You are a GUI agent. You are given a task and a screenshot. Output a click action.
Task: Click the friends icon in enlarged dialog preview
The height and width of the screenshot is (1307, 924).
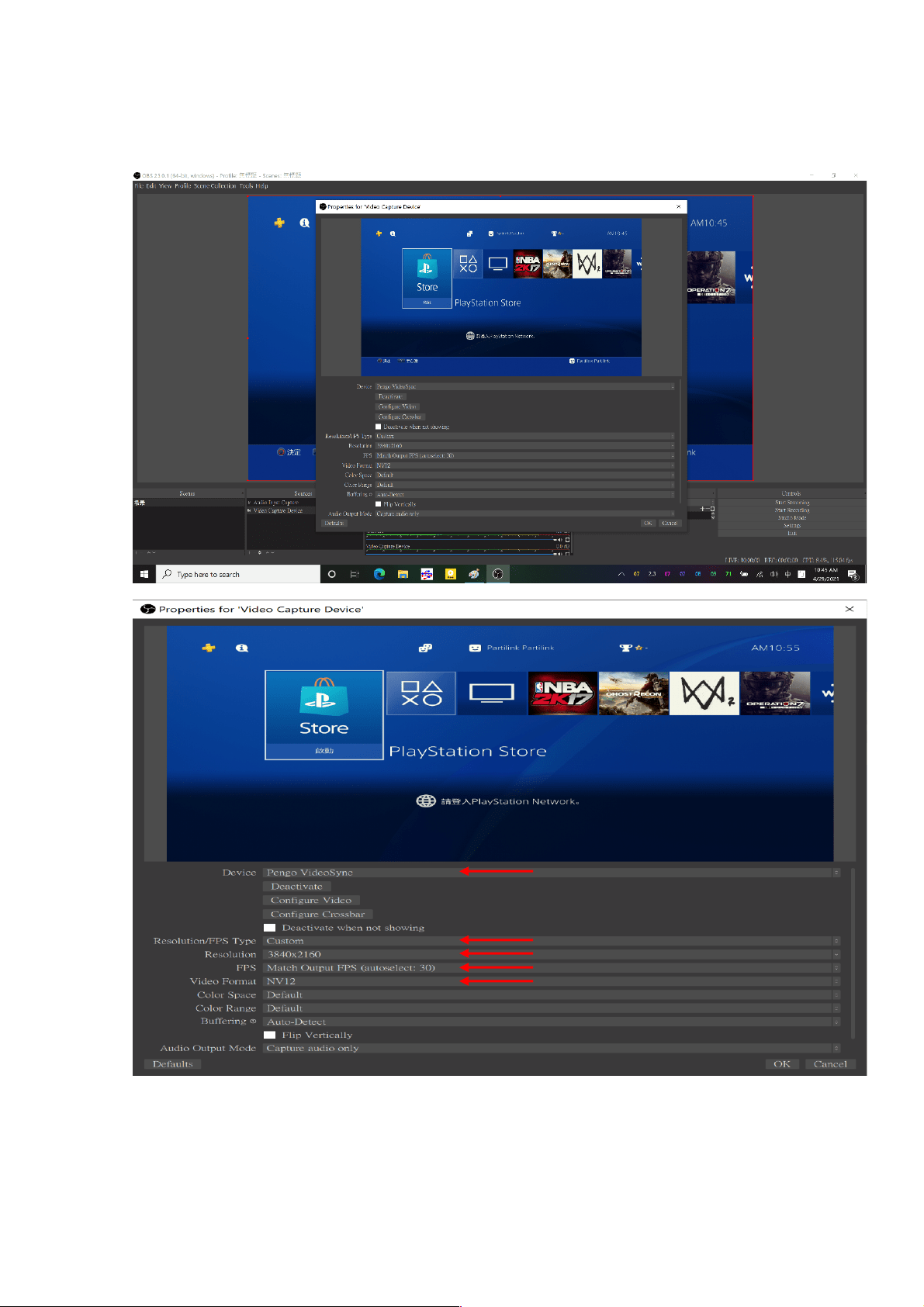(x=425, y=648)
